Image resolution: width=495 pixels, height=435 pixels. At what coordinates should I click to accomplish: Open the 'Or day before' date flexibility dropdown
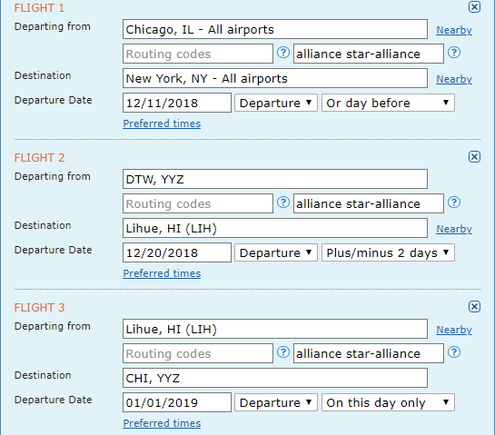[x=388, y=103]
